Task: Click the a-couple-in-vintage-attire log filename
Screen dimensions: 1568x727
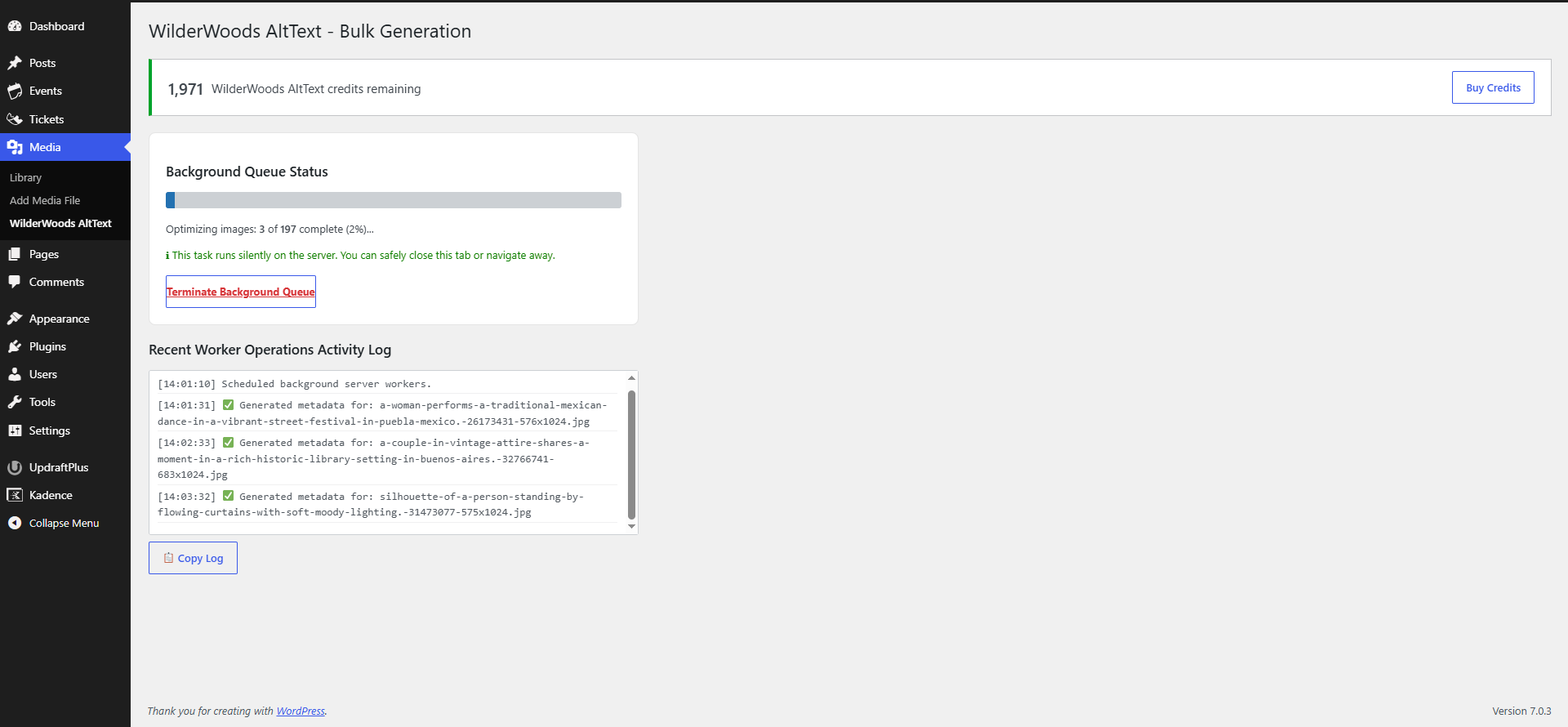Action: [x=374, y=458]
